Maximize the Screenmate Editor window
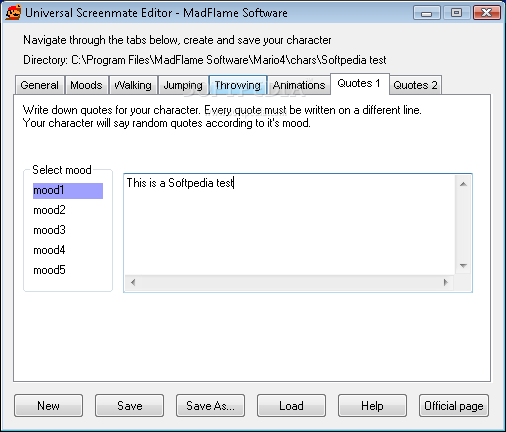This screenshot has width=506, height=432. pyautogui.click(x=457, y=13)
